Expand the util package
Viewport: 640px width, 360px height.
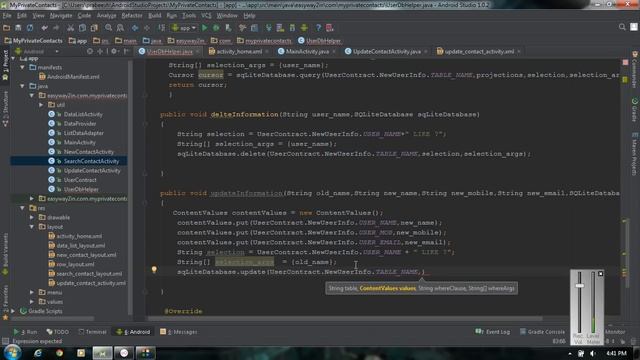coord(41,105)
